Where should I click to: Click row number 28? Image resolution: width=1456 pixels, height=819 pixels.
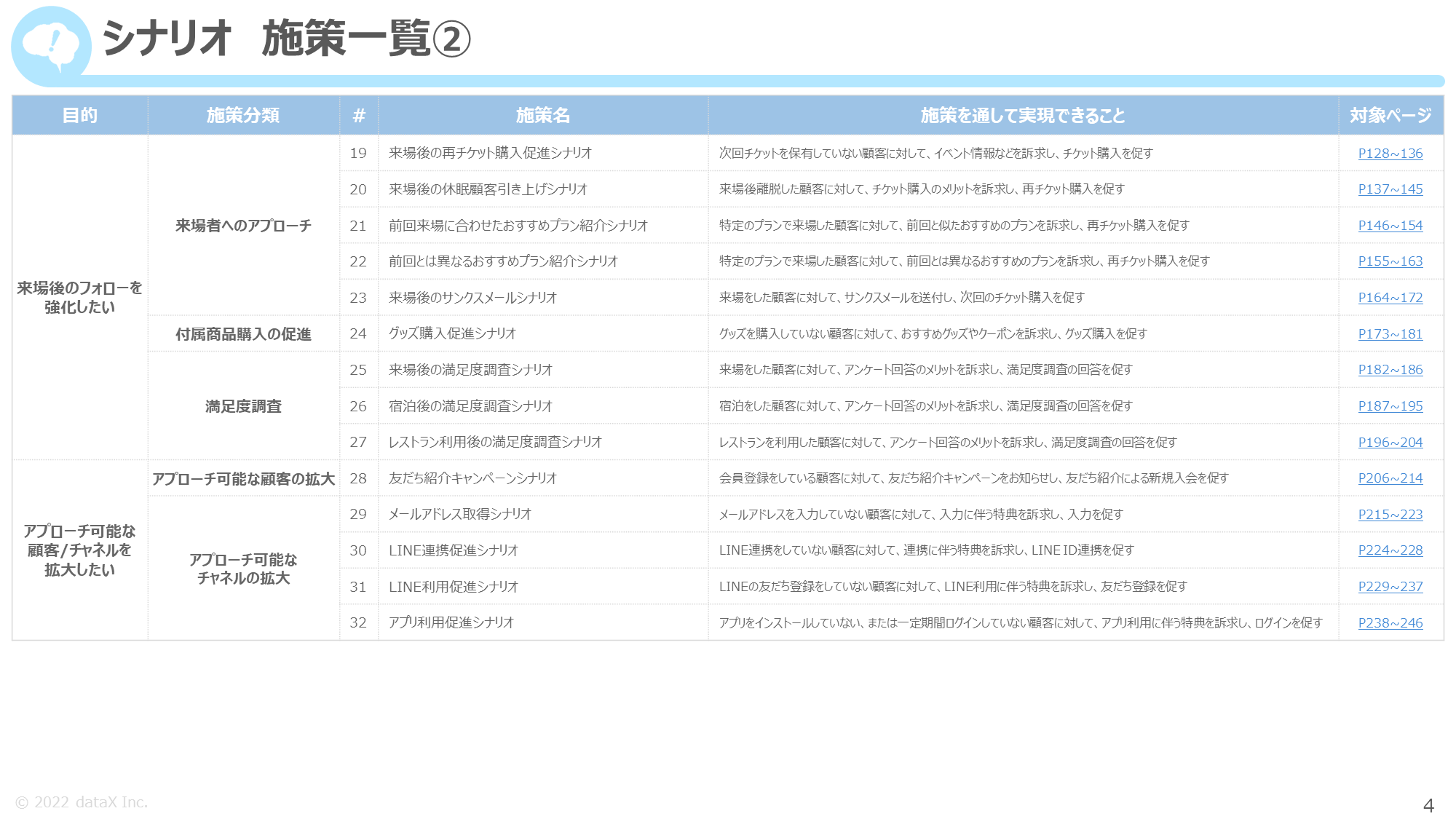tap(358, 478)
